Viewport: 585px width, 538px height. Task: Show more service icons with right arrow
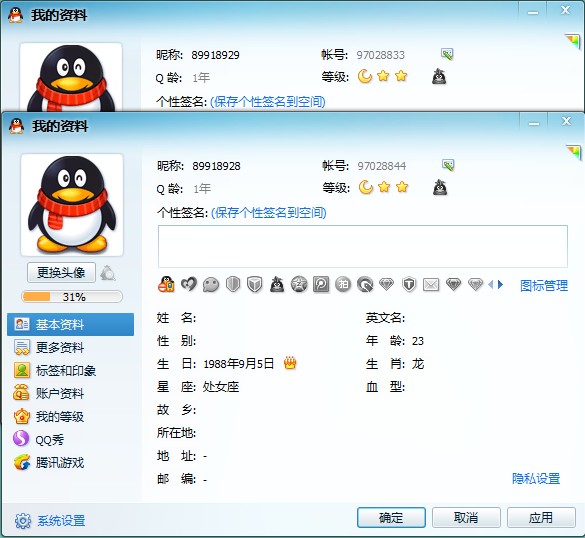pyautogui.click(x=500, y=285)
